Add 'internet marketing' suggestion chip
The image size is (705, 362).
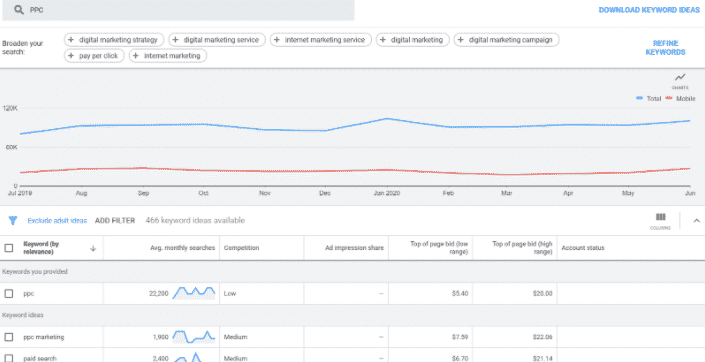168,56
